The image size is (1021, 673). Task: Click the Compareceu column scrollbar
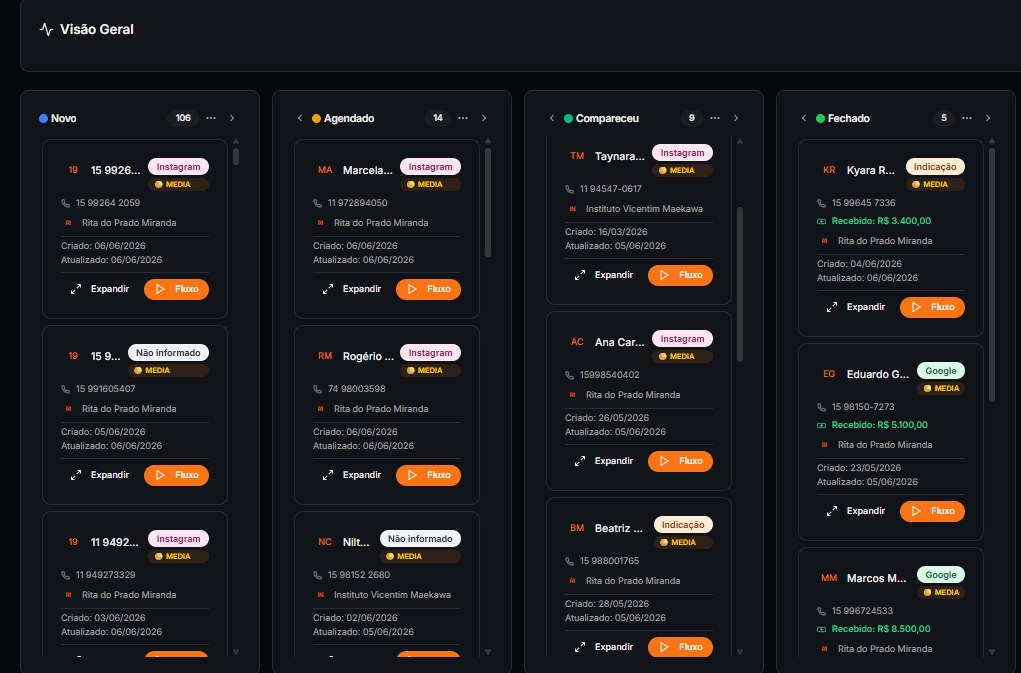click(x=740, y=284)
